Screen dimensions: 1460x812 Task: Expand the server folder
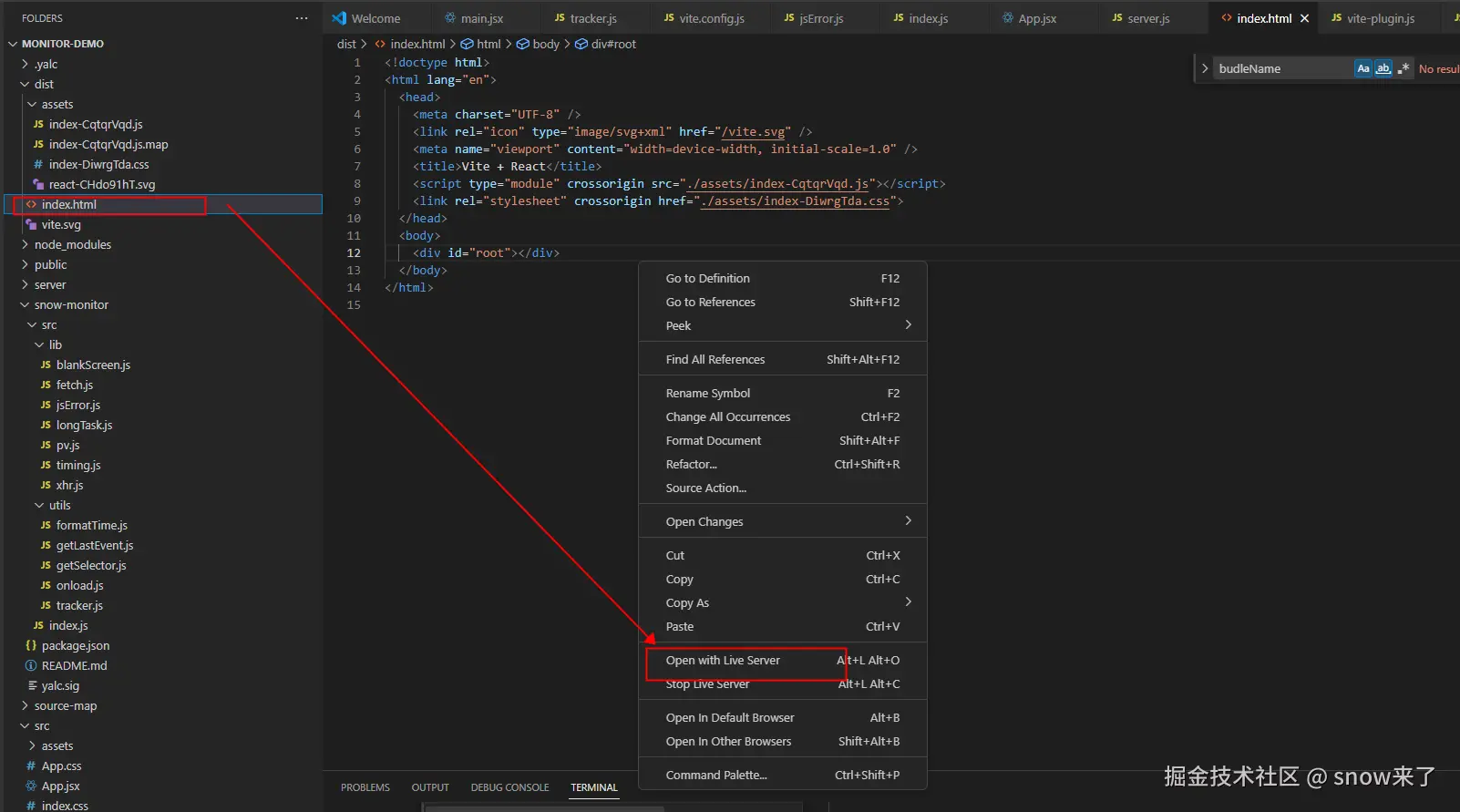pos(25,284)
